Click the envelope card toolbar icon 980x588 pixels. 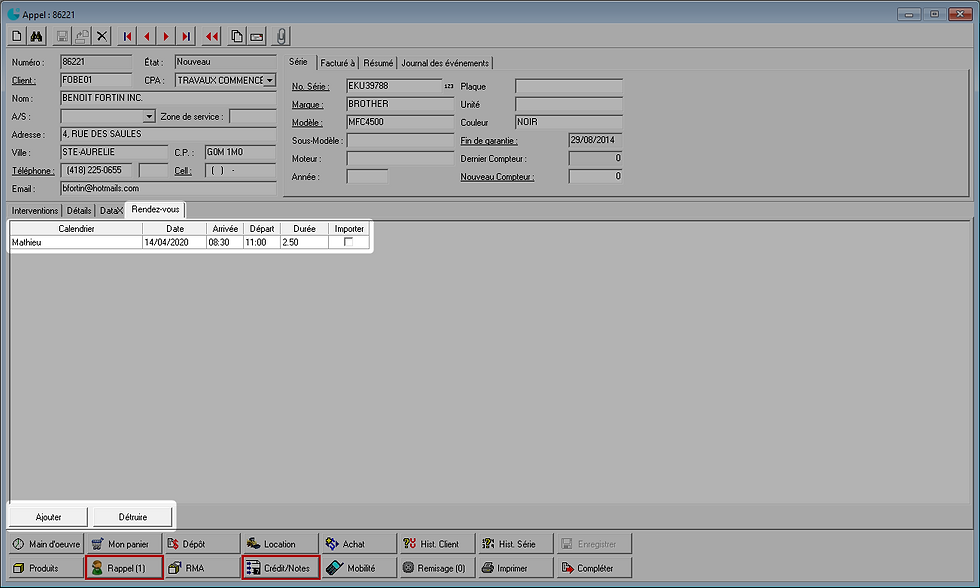tap(256, 36)
